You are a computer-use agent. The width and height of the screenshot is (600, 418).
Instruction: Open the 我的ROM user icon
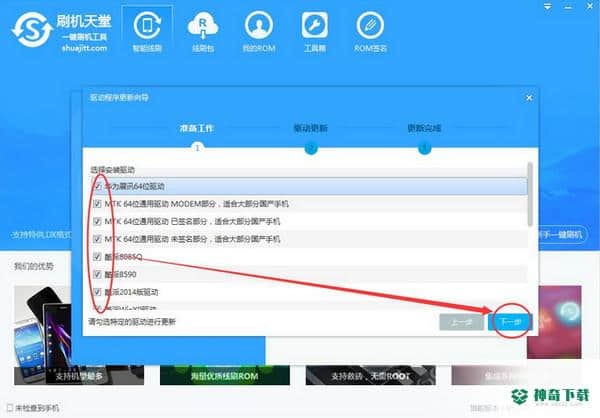(259, 31)
